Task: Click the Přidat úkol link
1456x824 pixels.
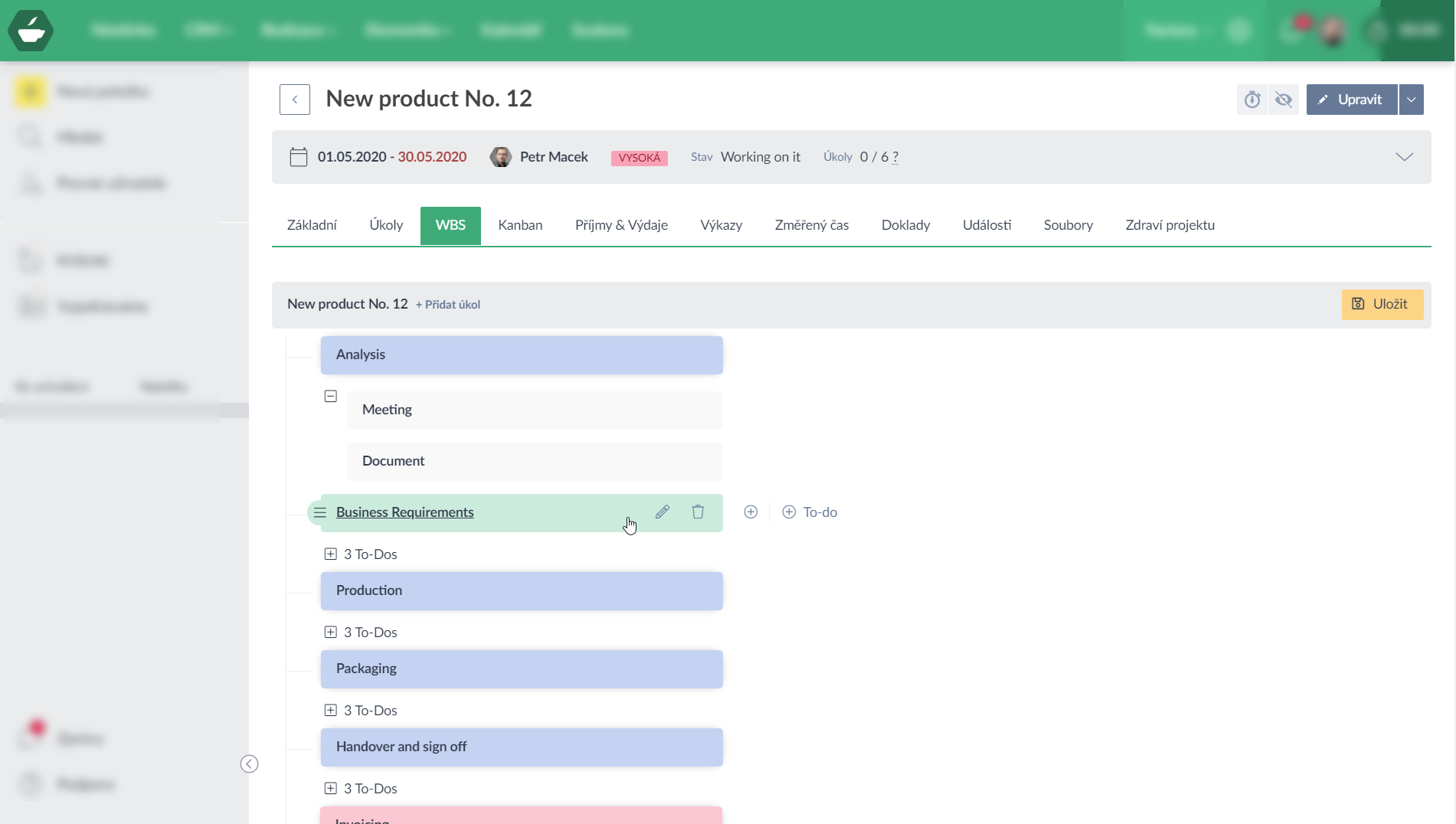Action: [448, 305]
